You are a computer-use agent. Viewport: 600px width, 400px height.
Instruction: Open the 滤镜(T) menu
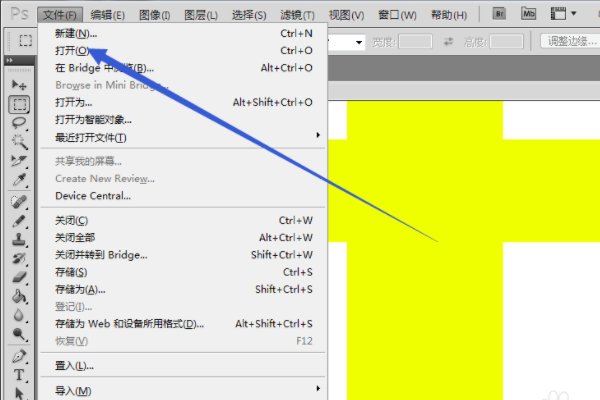point(297,15)
